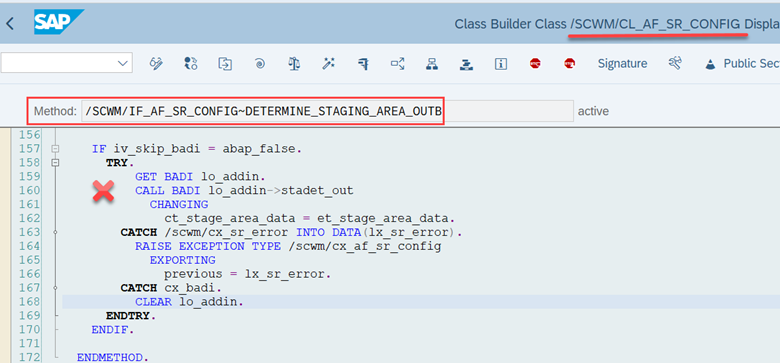Click the wrench tools icon

(675, 63)
